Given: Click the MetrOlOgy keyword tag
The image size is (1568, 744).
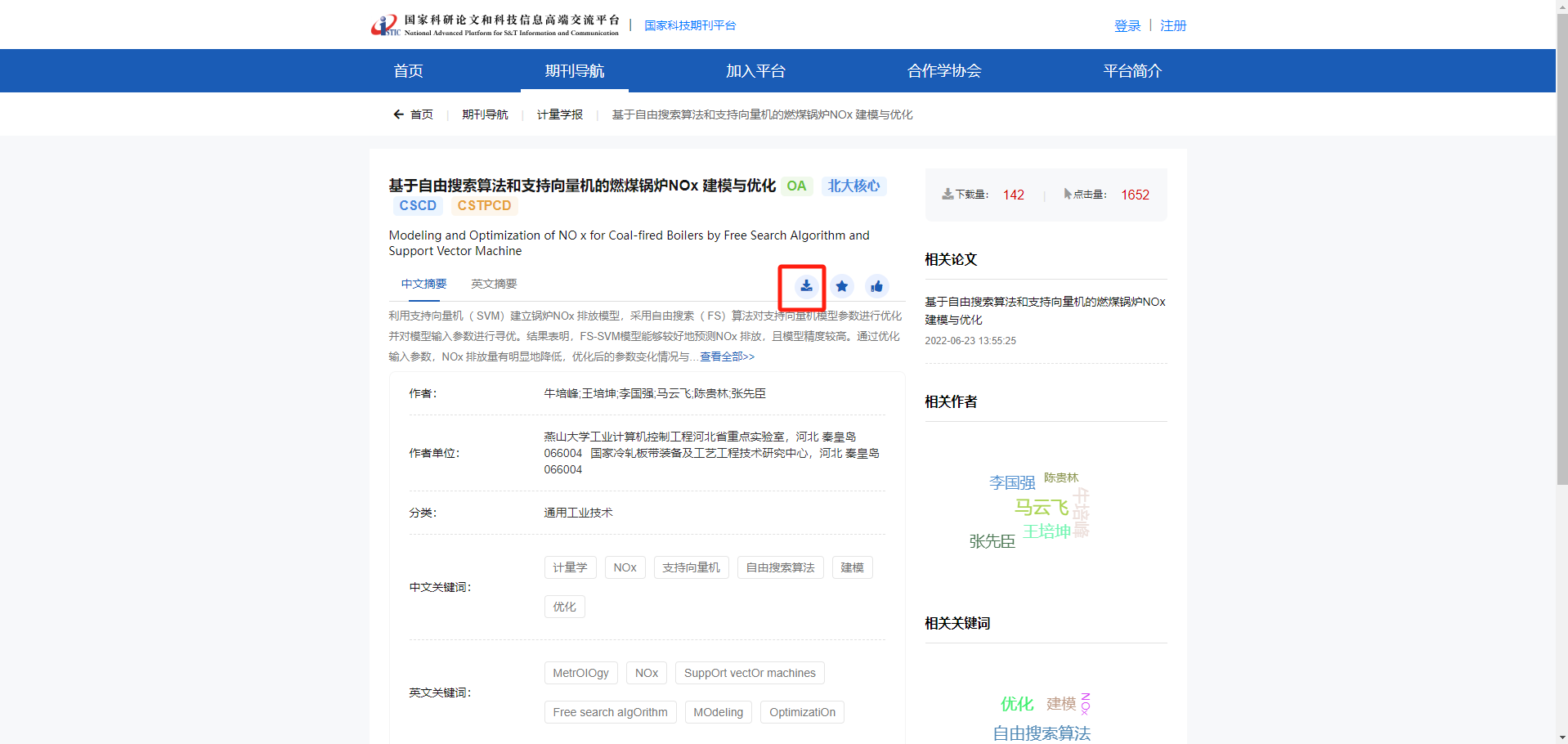Looking at the screenshot, I should pos(581,673).
